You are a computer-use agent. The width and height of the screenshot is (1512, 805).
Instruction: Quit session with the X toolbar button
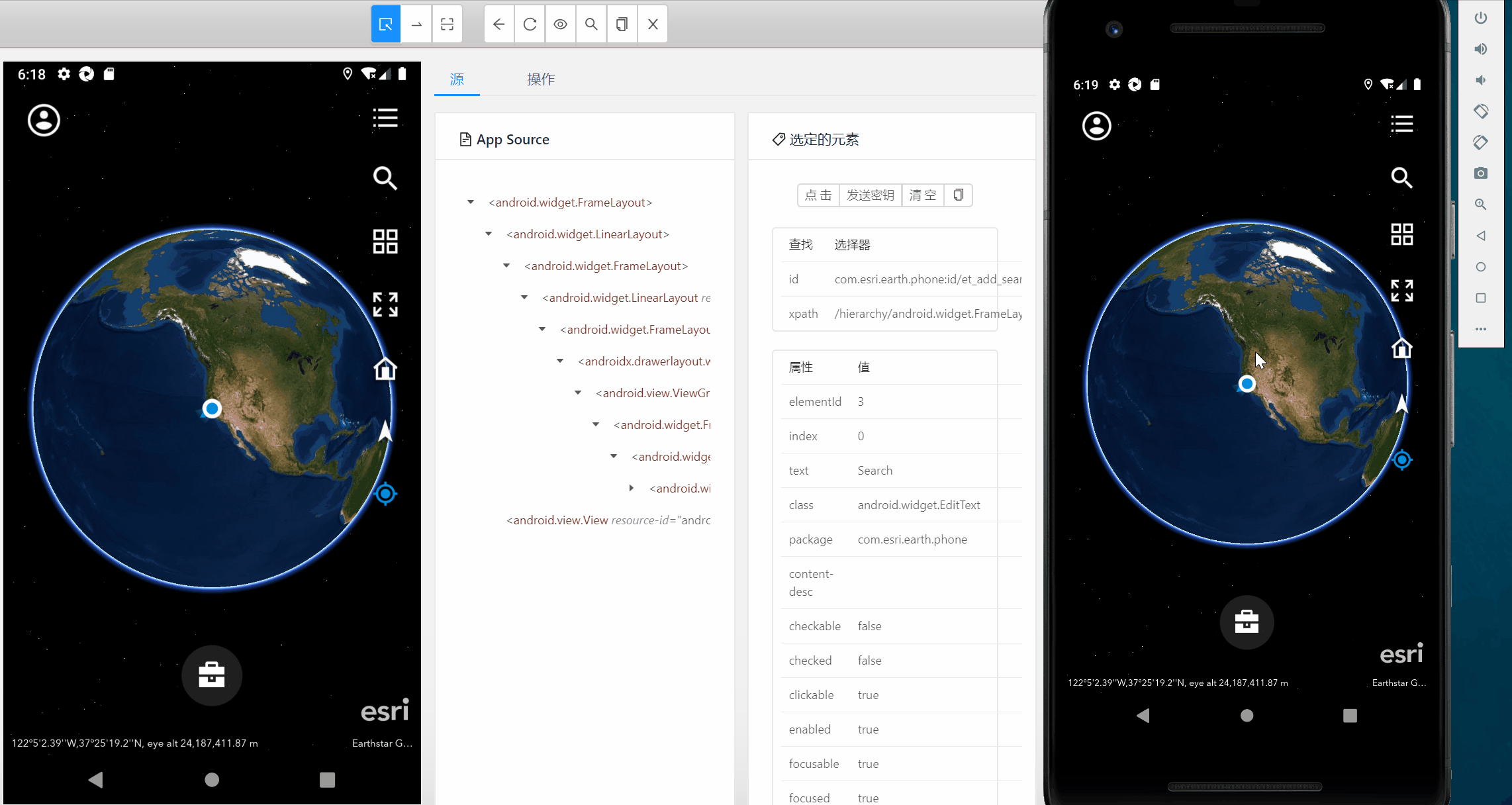point(653,24)
